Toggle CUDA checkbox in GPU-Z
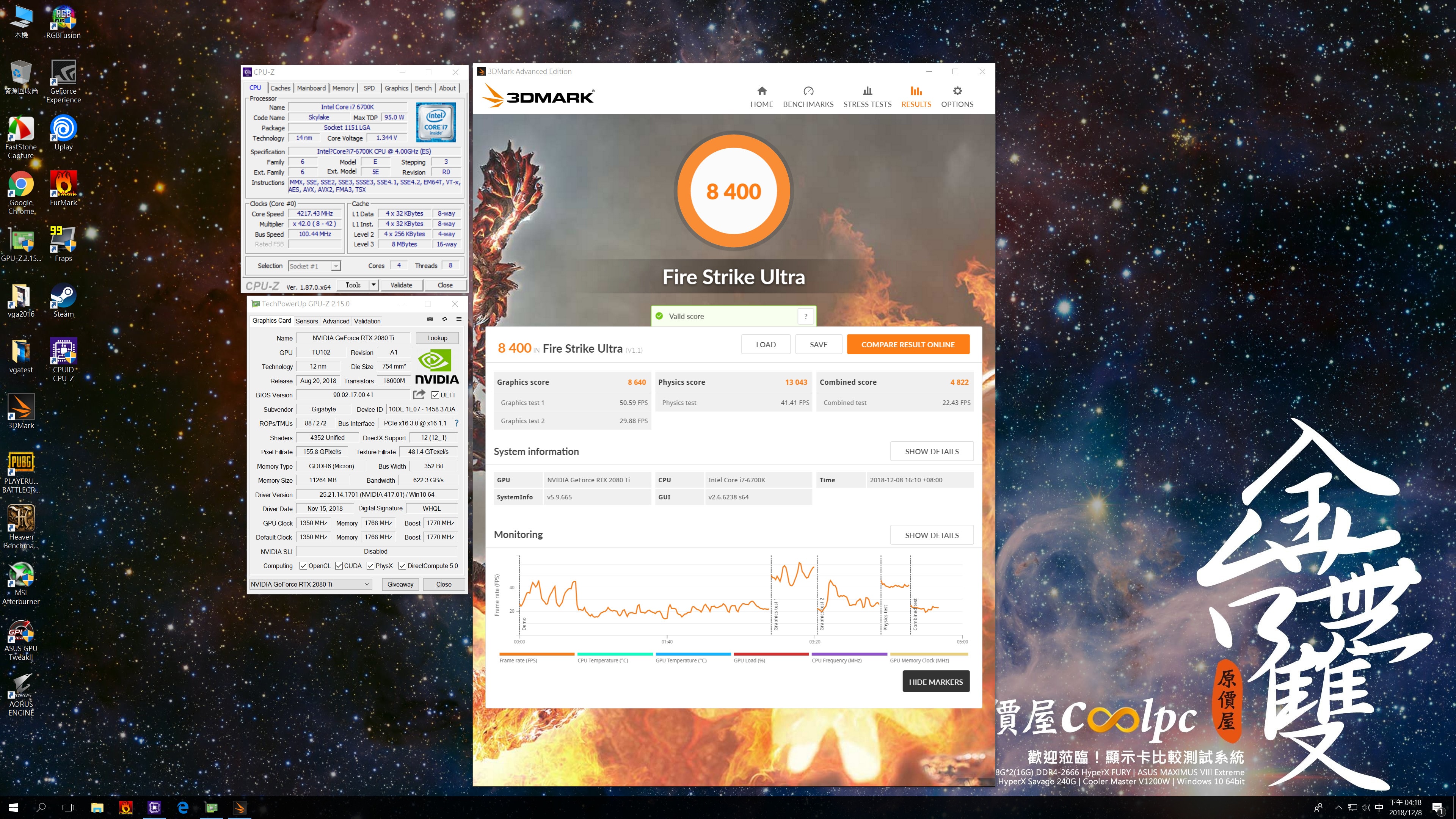 point(339,566)
